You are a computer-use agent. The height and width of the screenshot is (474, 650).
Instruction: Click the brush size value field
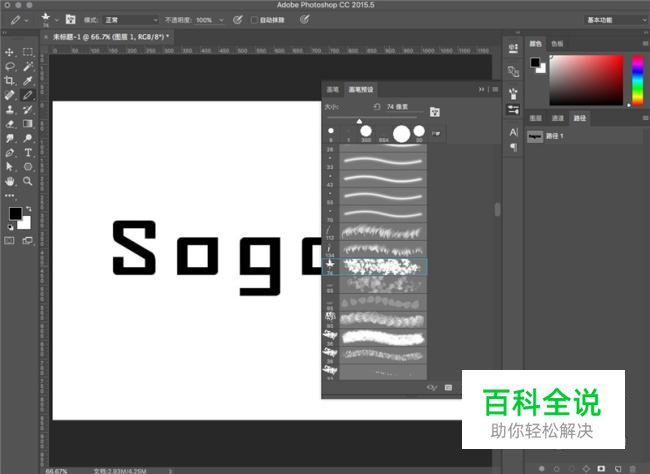click(x=402, y=107)
